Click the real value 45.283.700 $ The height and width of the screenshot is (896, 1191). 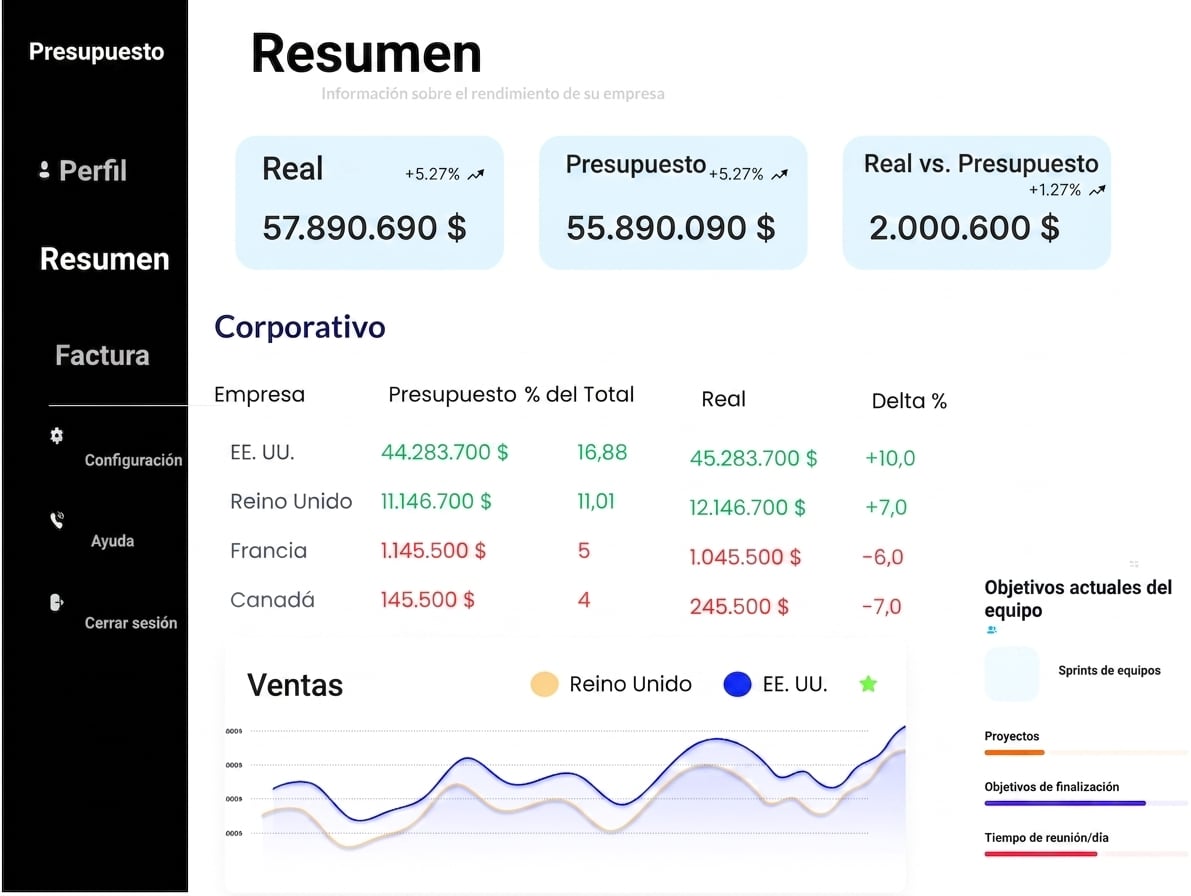pyautogui.click(x=753, y=459)
